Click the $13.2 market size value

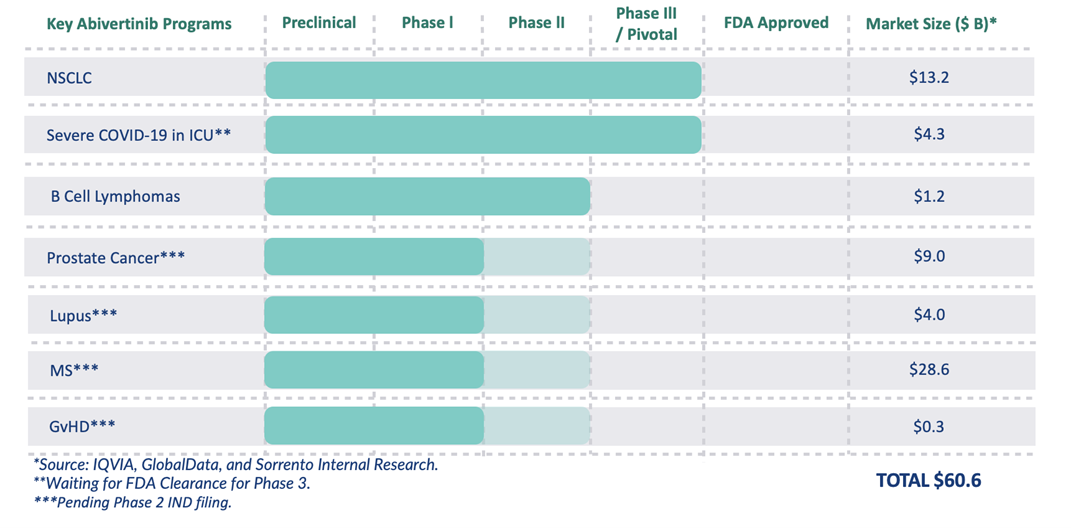929,77
